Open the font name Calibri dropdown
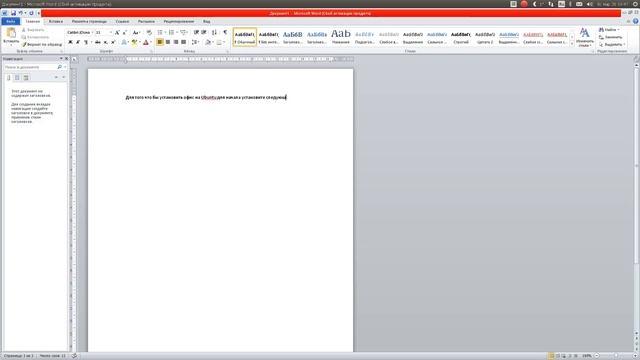This screenshot has width=640, height=360. (92, 32)
